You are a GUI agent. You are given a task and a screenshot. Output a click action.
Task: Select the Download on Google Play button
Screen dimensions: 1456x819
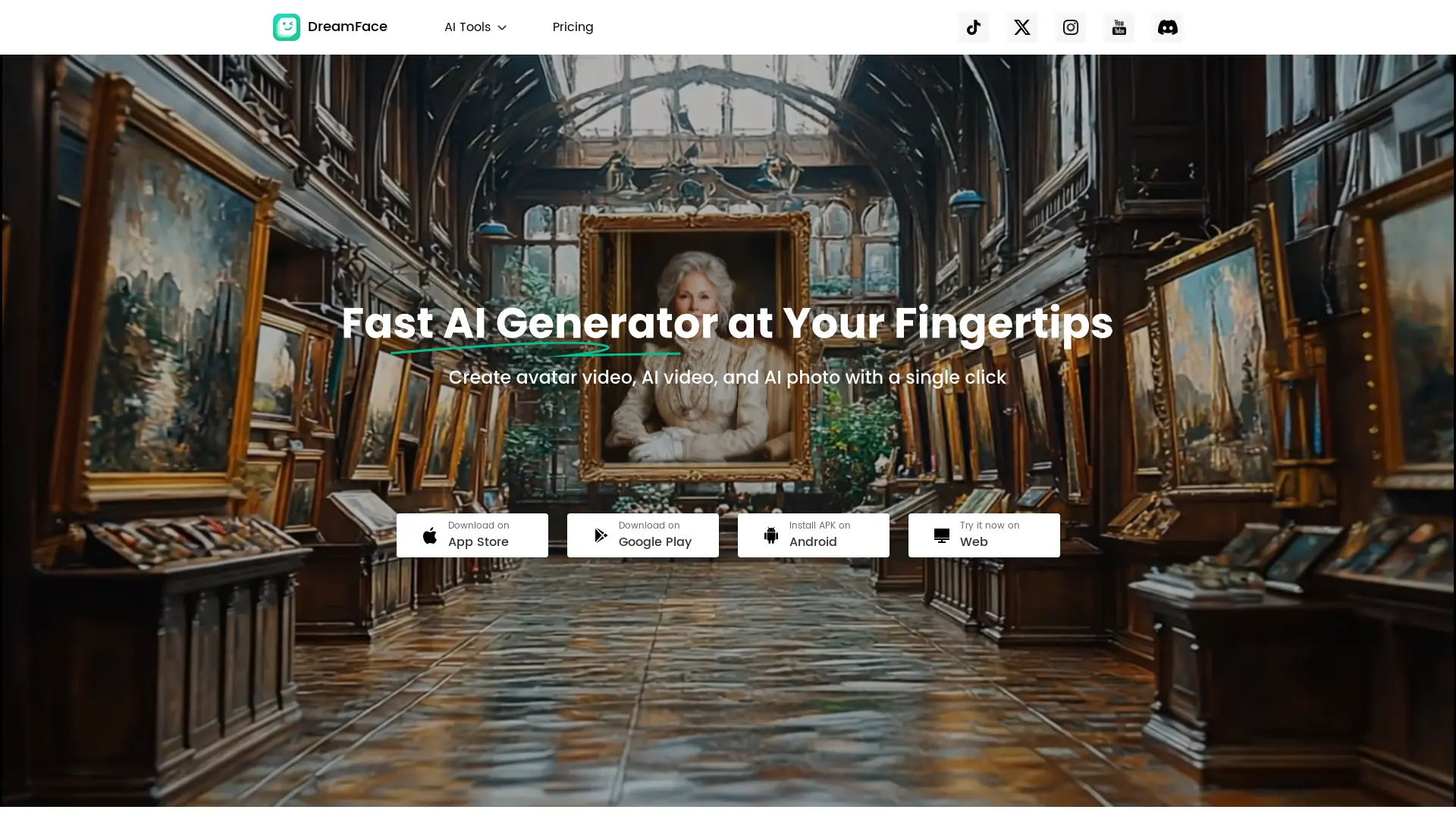643,535
